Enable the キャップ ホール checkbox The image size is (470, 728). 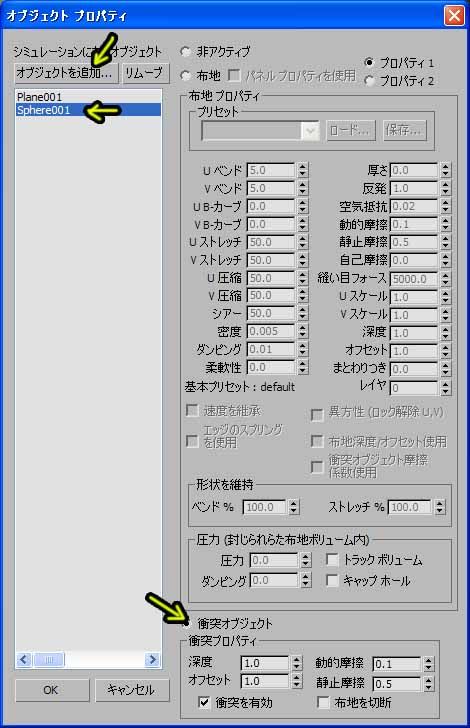pyautogui.click(x=332, y=580)
